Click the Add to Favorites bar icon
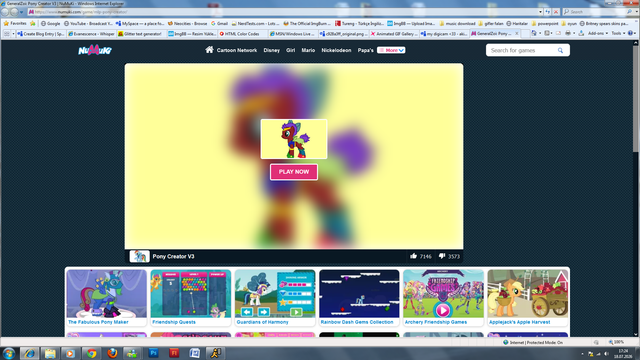Image resolution: width=640 pixels, height=360 pixels. point(33,23)
